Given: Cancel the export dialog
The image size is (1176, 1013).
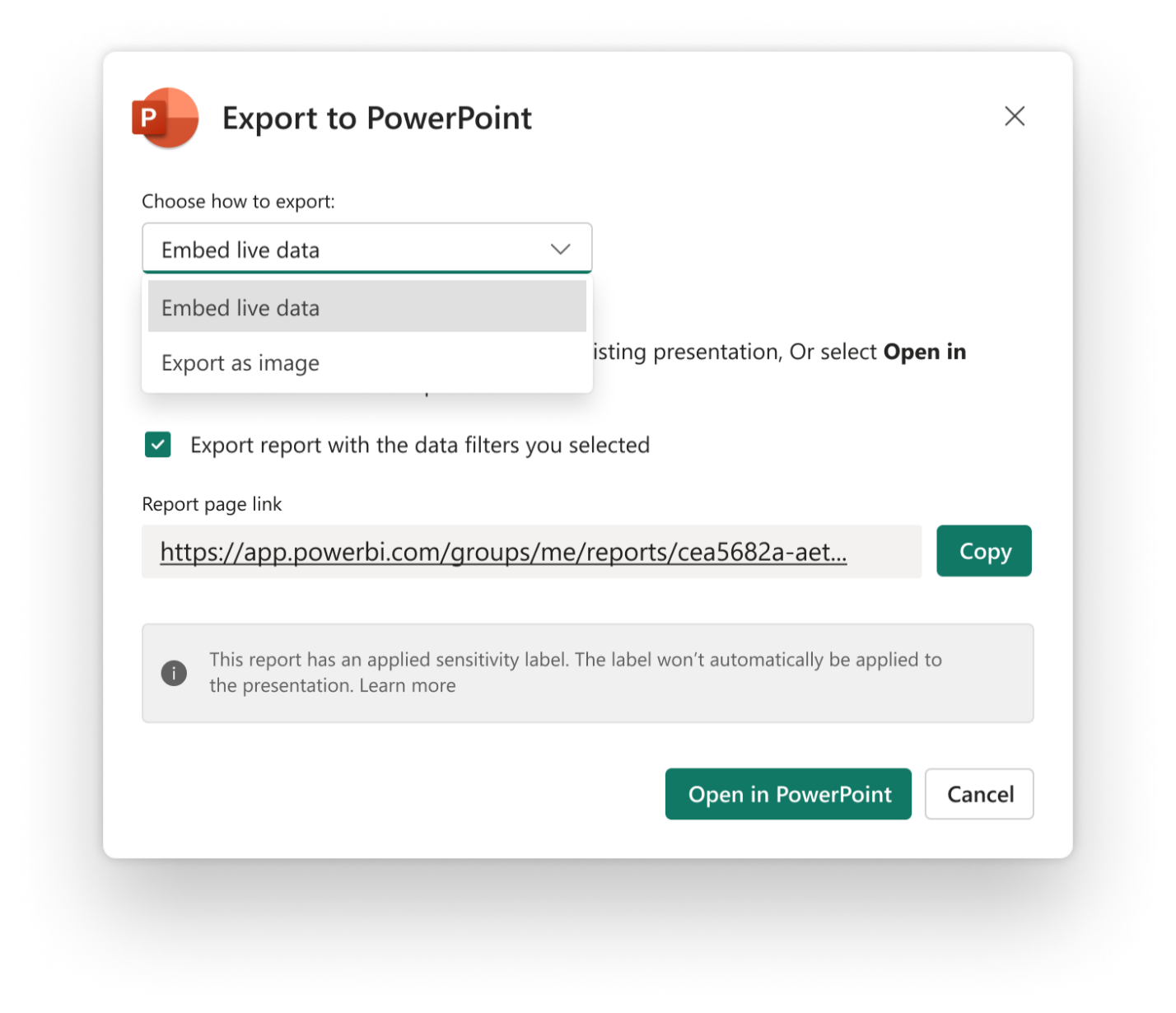Looking at the screenshot, I should [x=979, y=794].
